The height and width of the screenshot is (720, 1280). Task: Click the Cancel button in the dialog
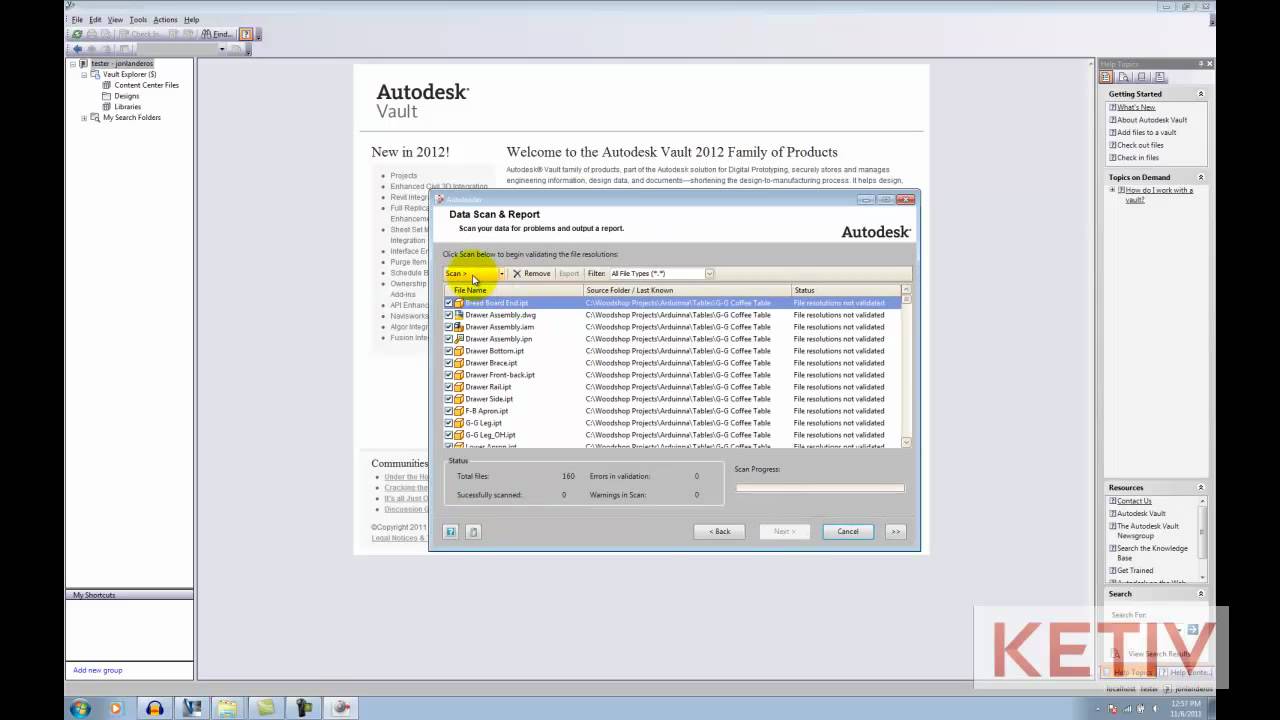pos(848,531)
